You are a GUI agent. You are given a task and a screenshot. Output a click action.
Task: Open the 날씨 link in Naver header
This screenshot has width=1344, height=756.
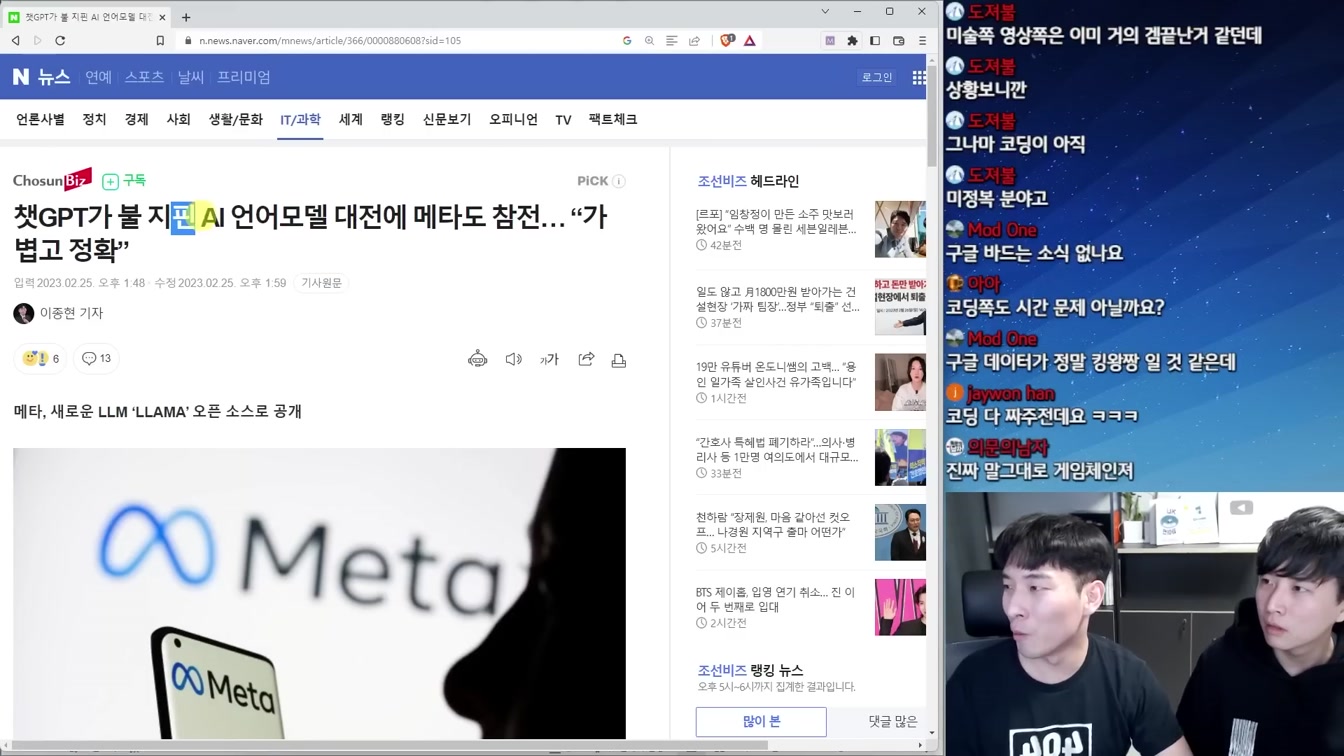[x=190, y=77]
